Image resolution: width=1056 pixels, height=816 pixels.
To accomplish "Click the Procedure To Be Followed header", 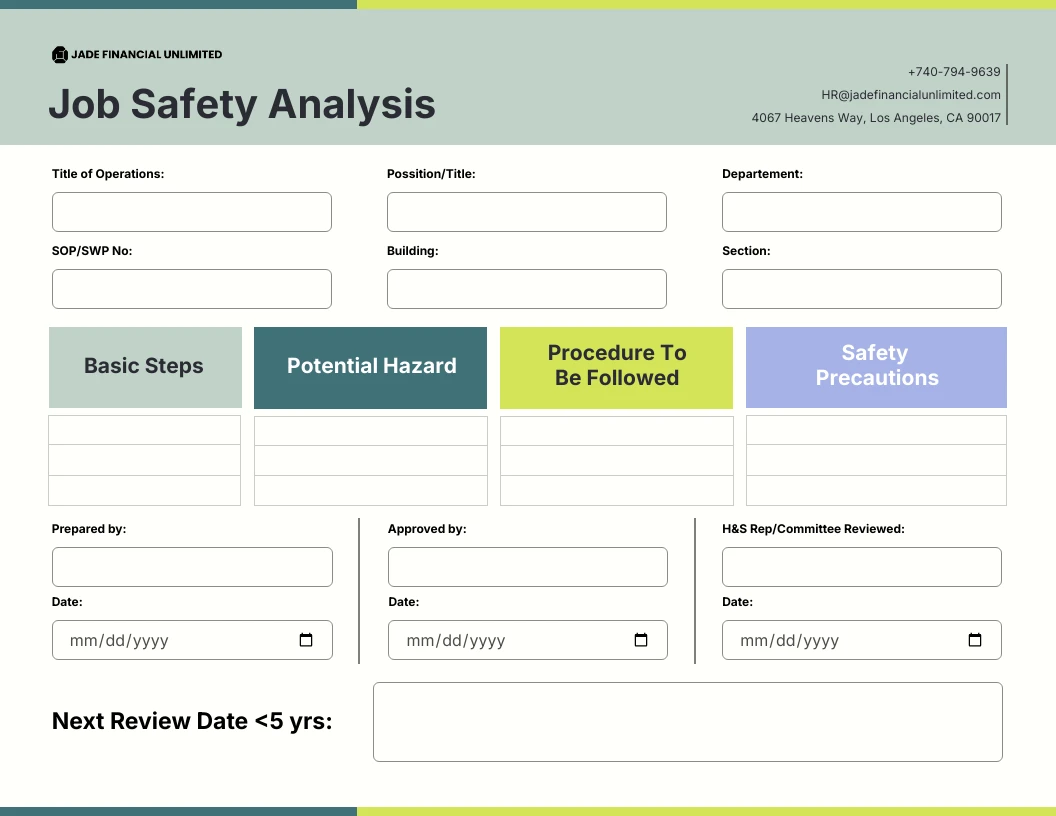I will [x=616, y=367].
